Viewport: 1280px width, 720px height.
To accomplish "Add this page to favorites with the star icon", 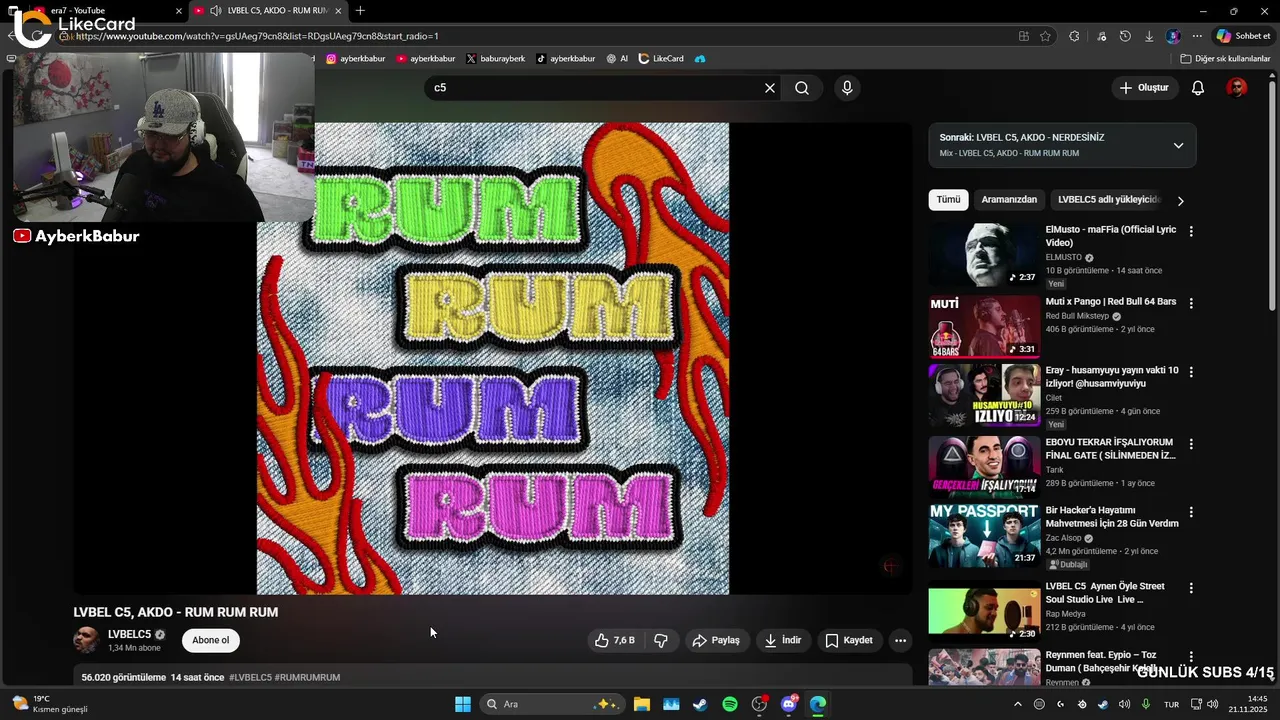I will [1045, 36].
